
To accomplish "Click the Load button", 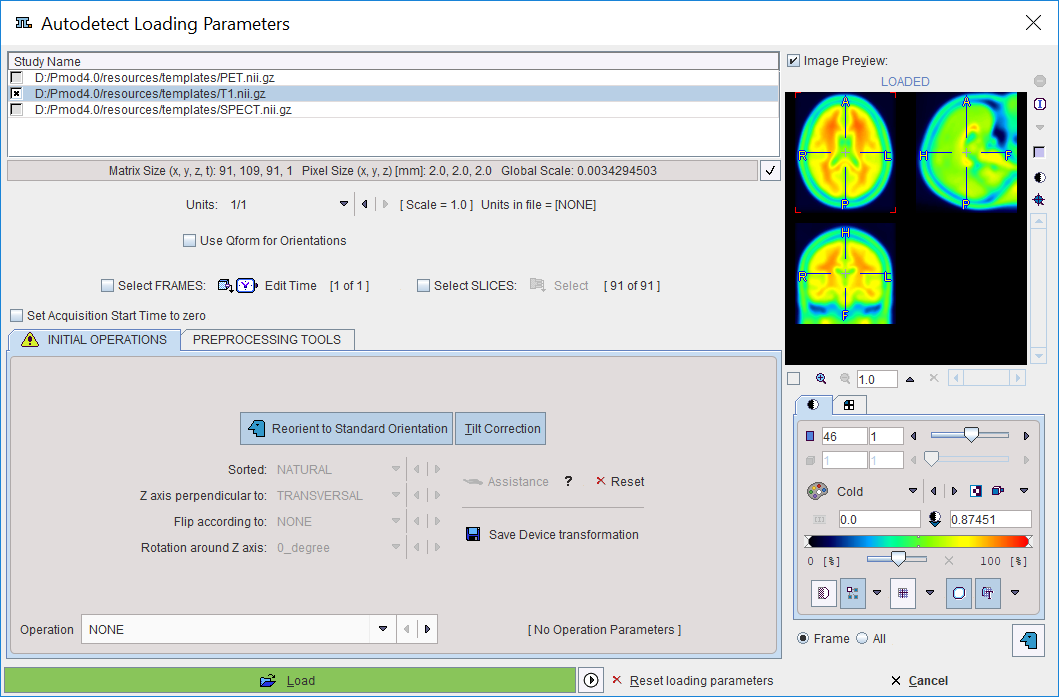I will click(290, 680).
